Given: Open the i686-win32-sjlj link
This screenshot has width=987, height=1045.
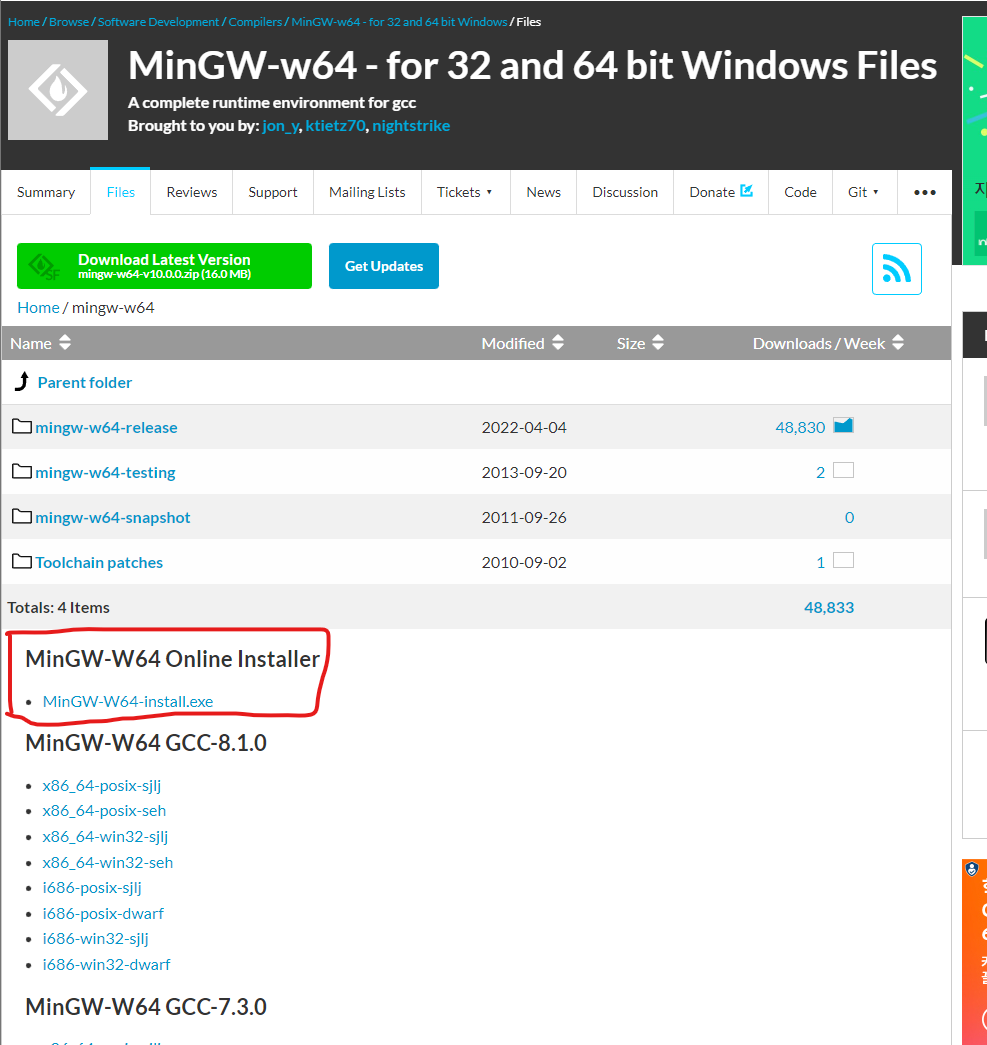Looking at the screenshot, I should click(95, 938).
